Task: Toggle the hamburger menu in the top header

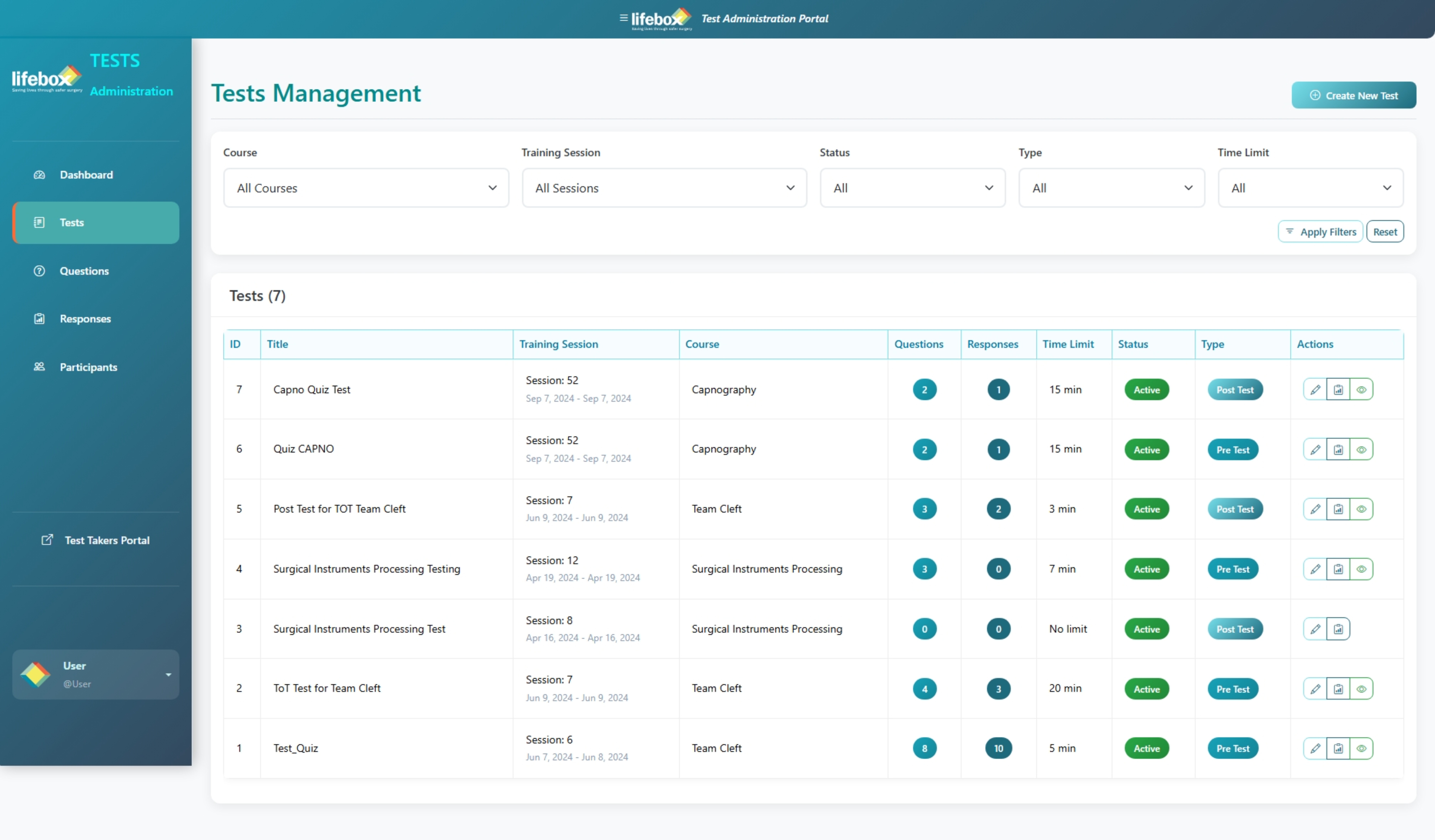Action: 624,18
